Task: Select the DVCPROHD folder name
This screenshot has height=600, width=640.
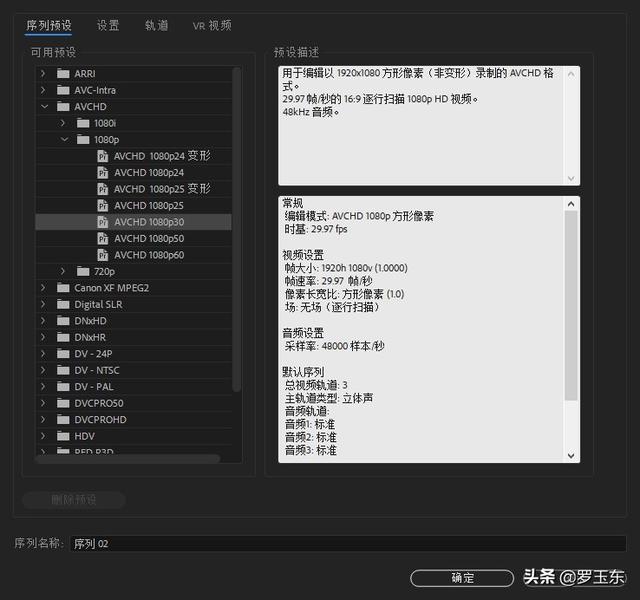Action: click(x=100, y=419)
